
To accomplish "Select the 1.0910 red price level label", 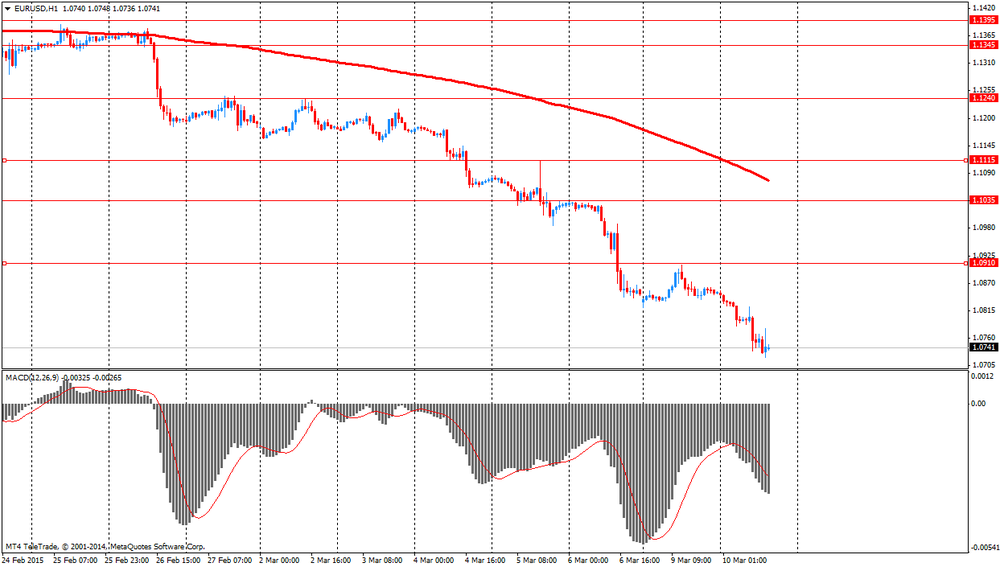I will click(983, 263).
